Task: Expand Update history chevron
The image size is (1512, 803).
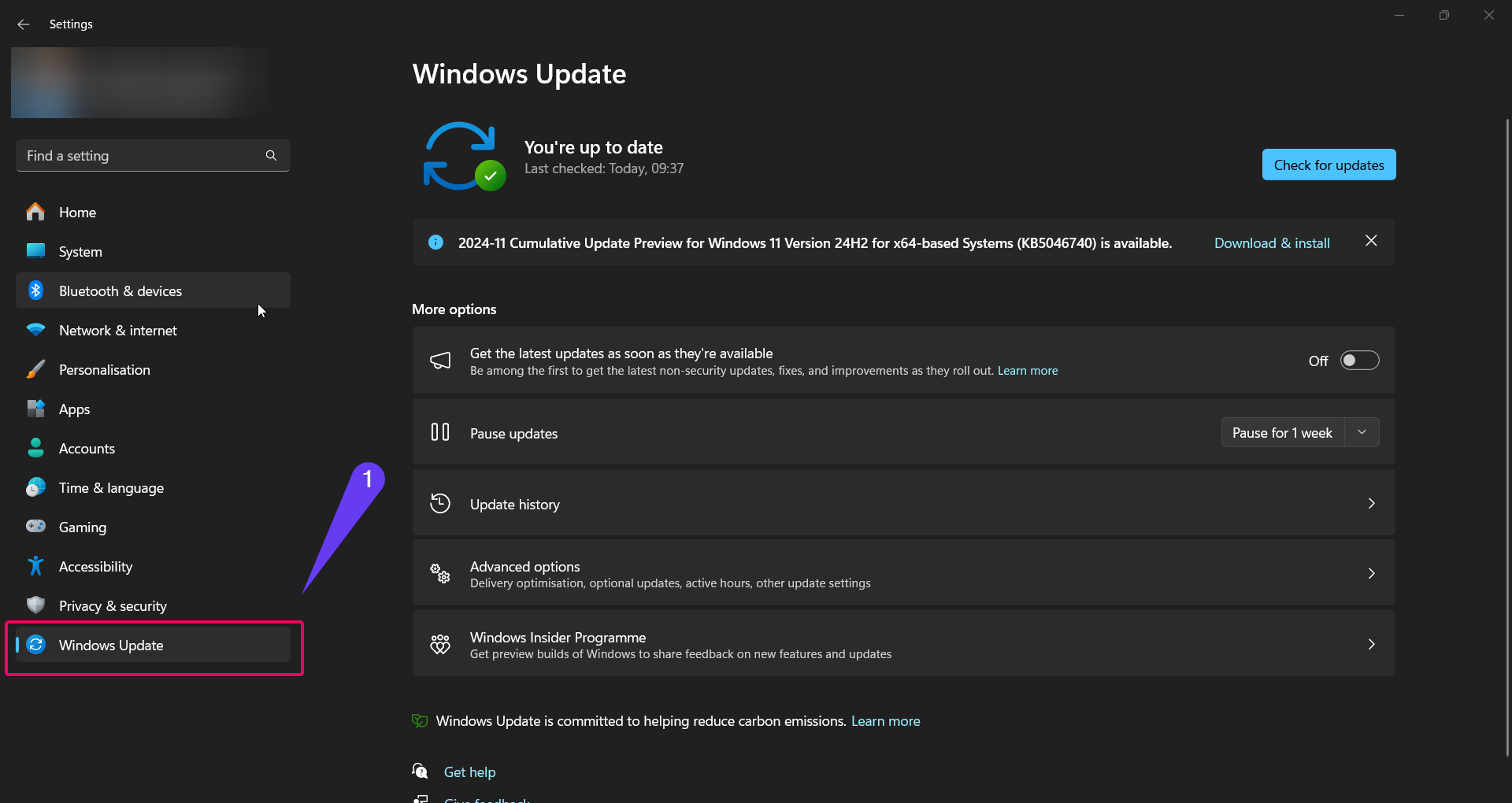Action: click(1371, 503)
